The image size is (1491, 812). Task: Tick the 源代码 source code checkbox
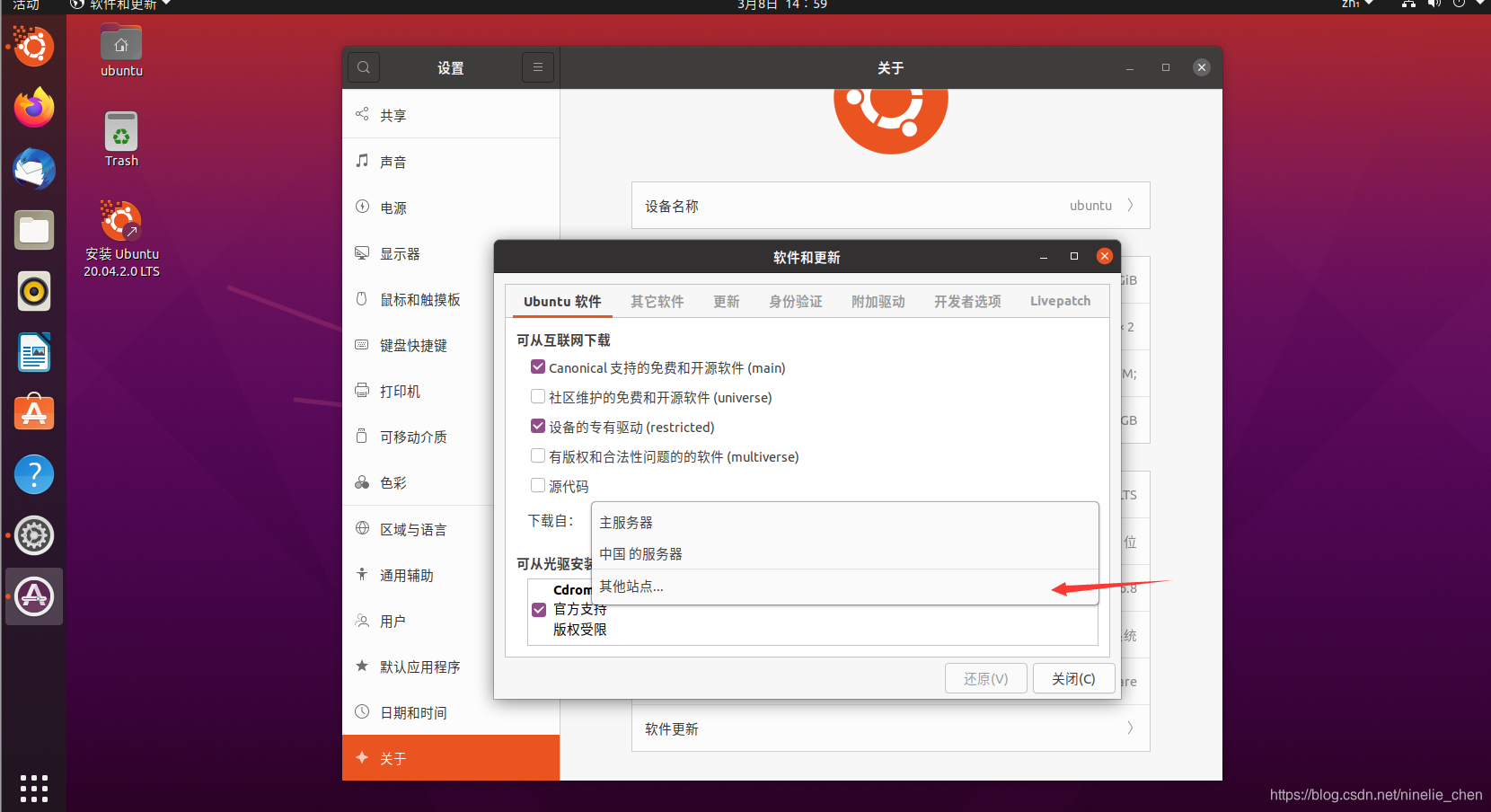click(x=538, y=486)
